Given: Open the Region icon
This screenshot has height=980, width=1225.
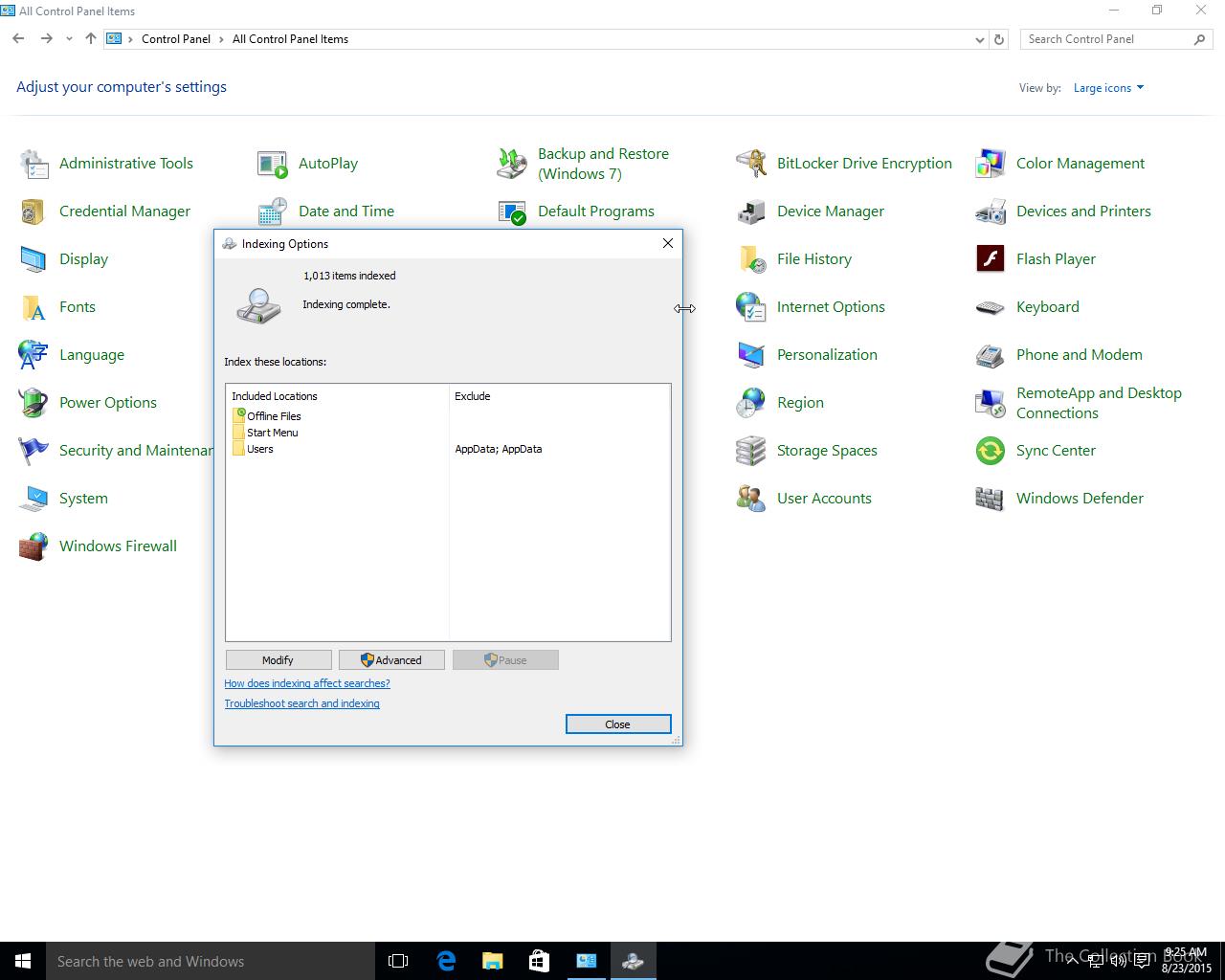Looking at the screenshot, I should coord(751,403).
